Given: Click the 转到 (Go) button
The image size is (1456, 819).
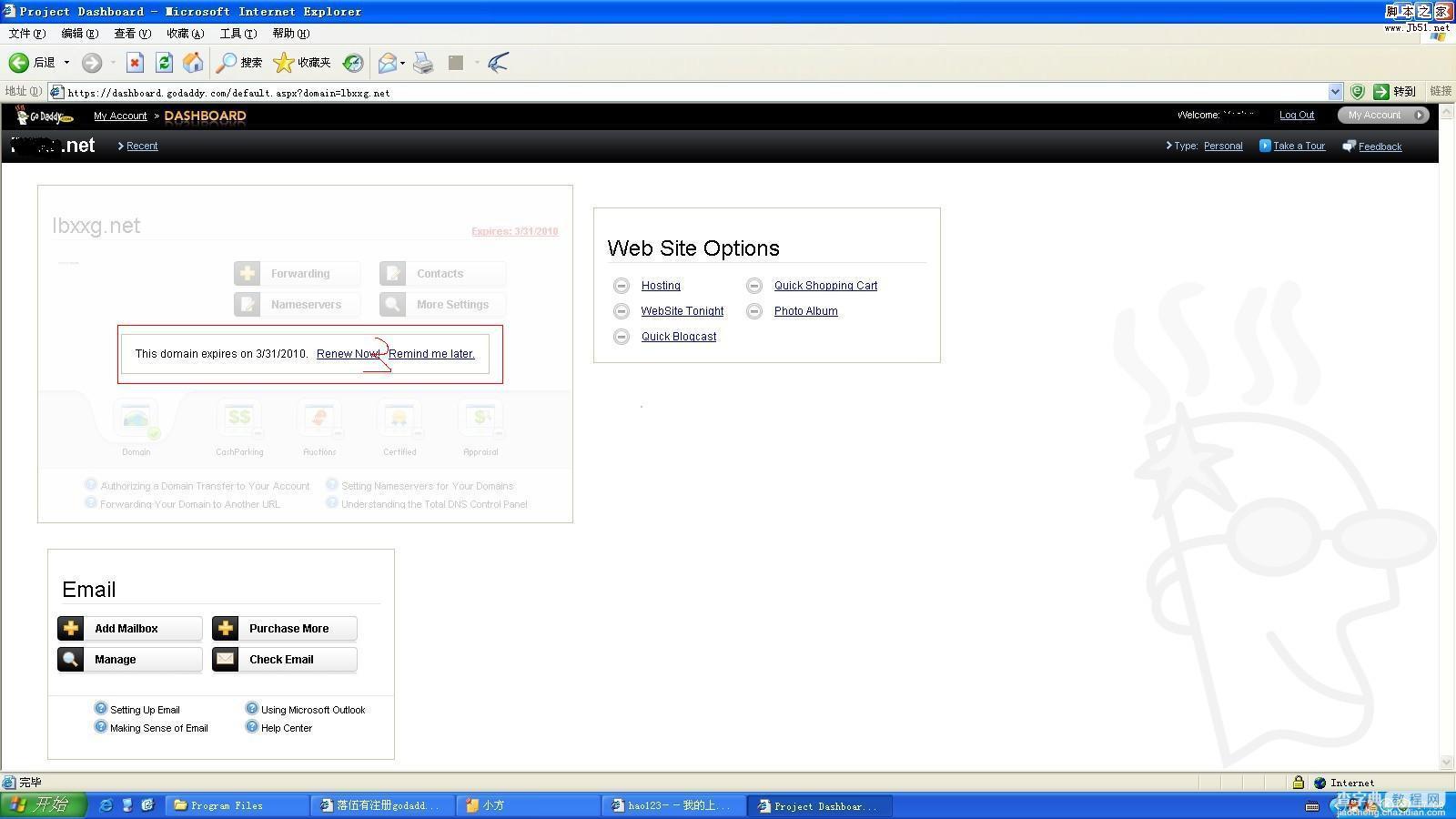Looking at the screenshot, I should pyautogui.click(x=1394, y=92).
